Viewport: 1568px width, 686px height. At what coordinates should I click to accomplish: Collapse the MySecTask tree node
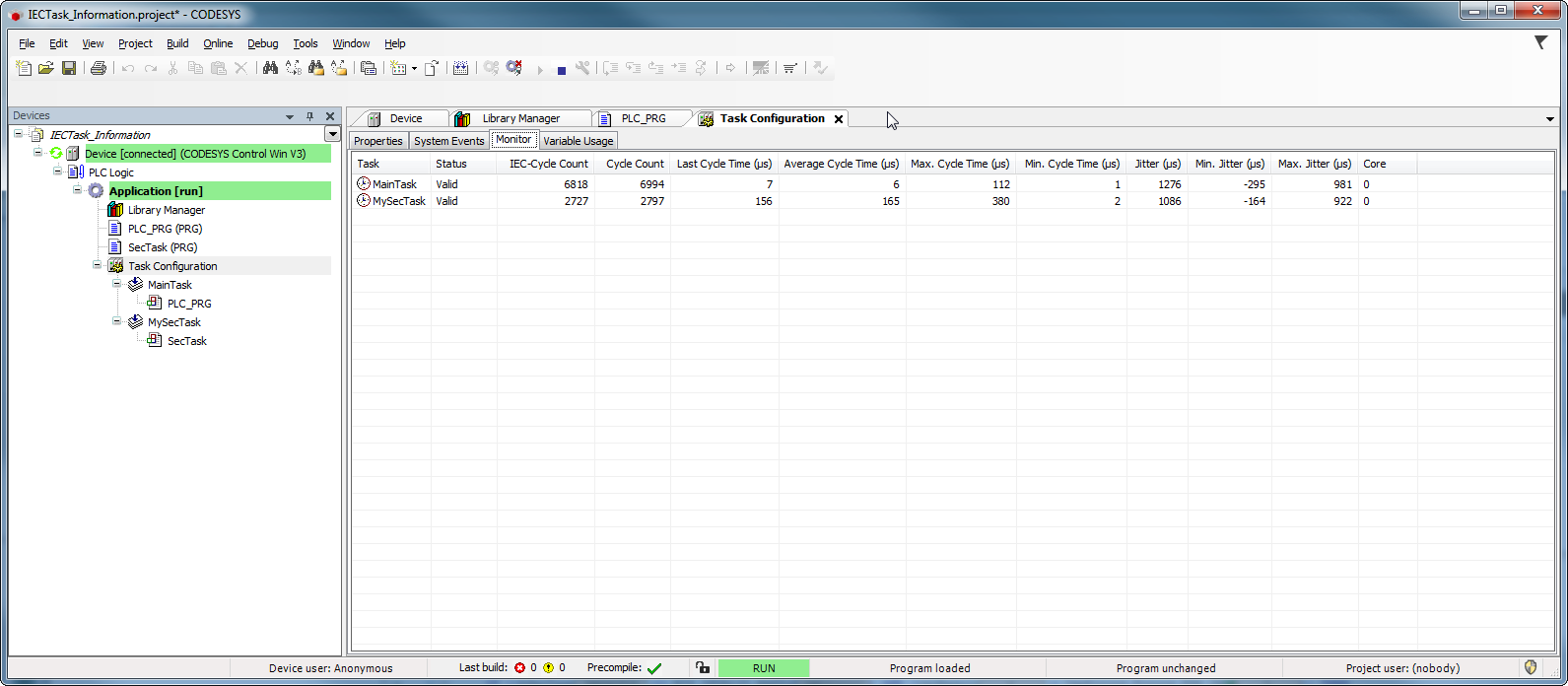tap(117, 321)
